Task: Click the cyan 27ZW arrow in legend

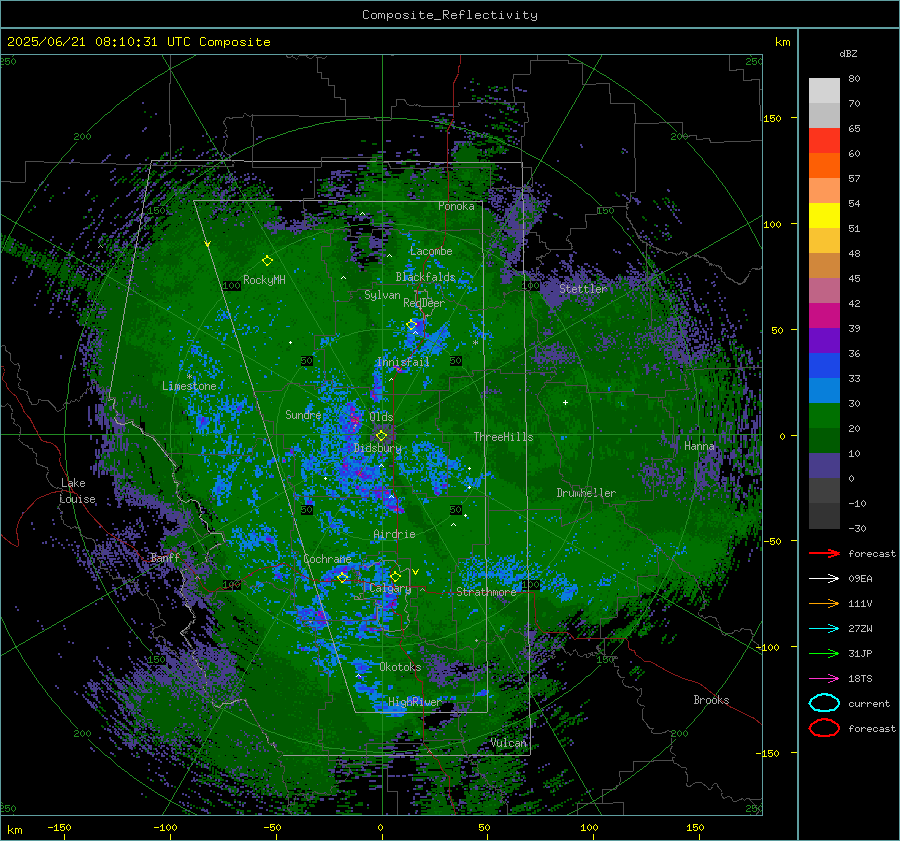Action: tap(824, 629)
